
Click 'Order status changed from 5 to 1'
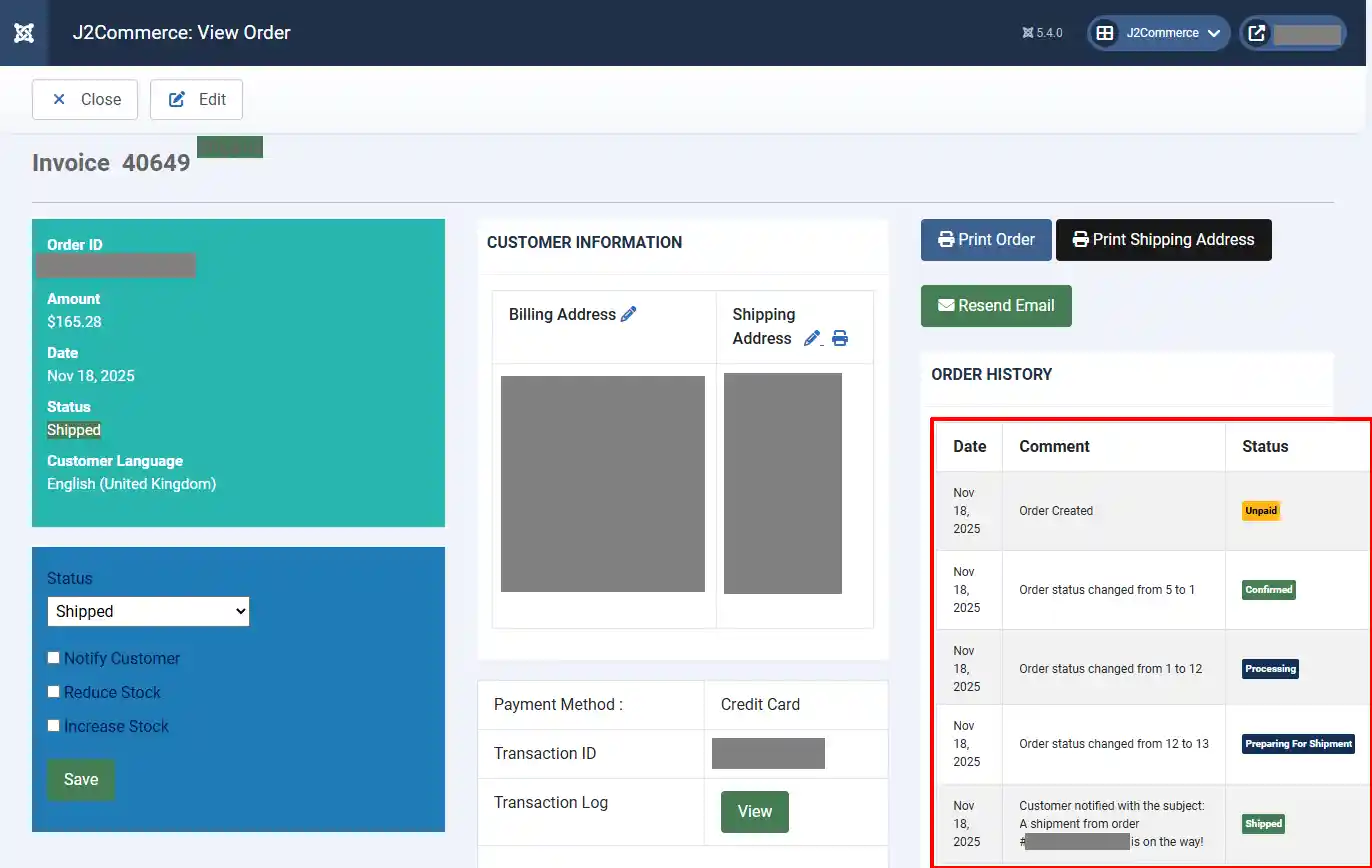[x=1107, y=590]
